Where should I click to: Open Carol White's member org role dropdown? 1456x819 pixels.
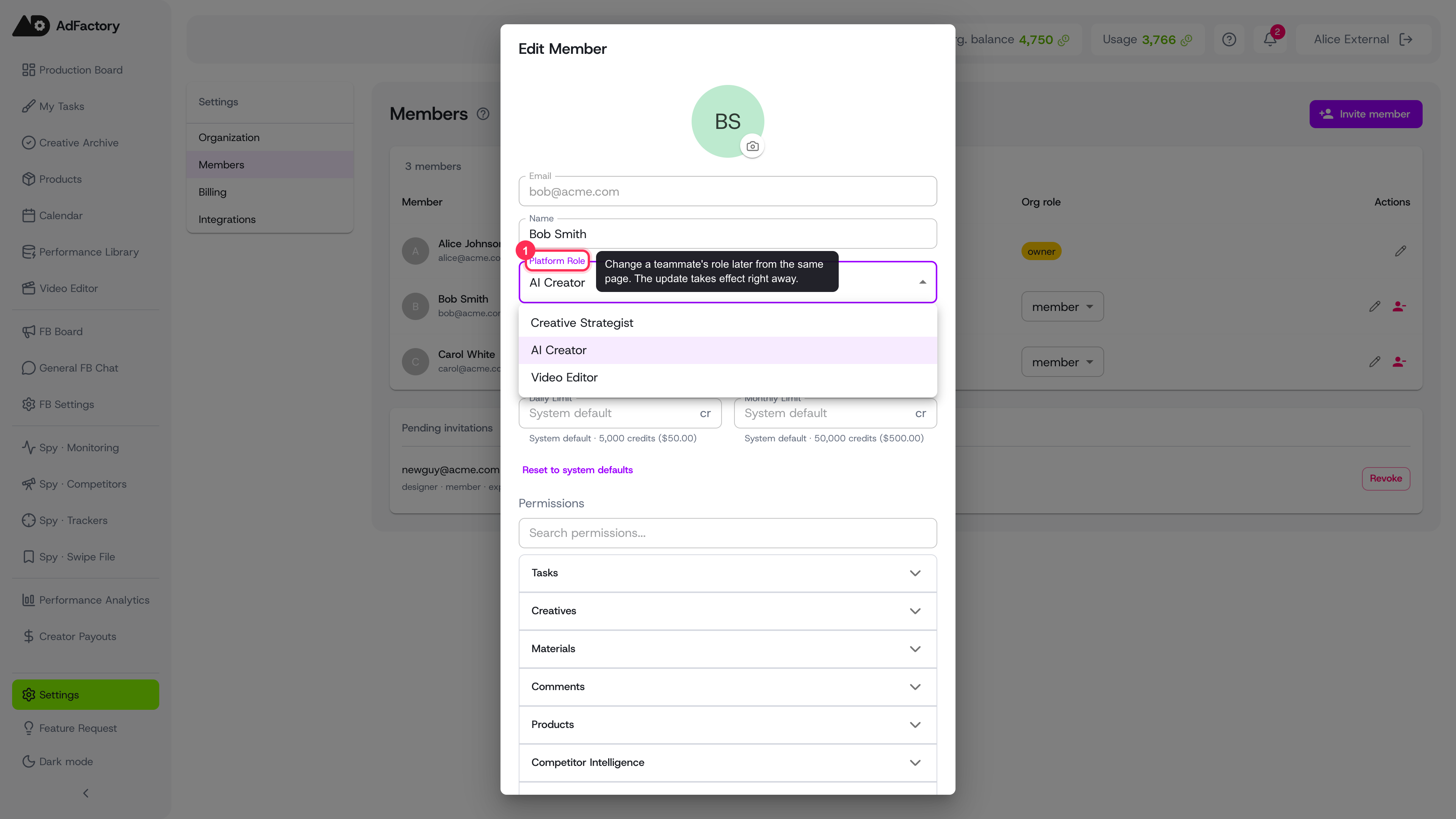pyautogui.click(x=1062, y=362)
